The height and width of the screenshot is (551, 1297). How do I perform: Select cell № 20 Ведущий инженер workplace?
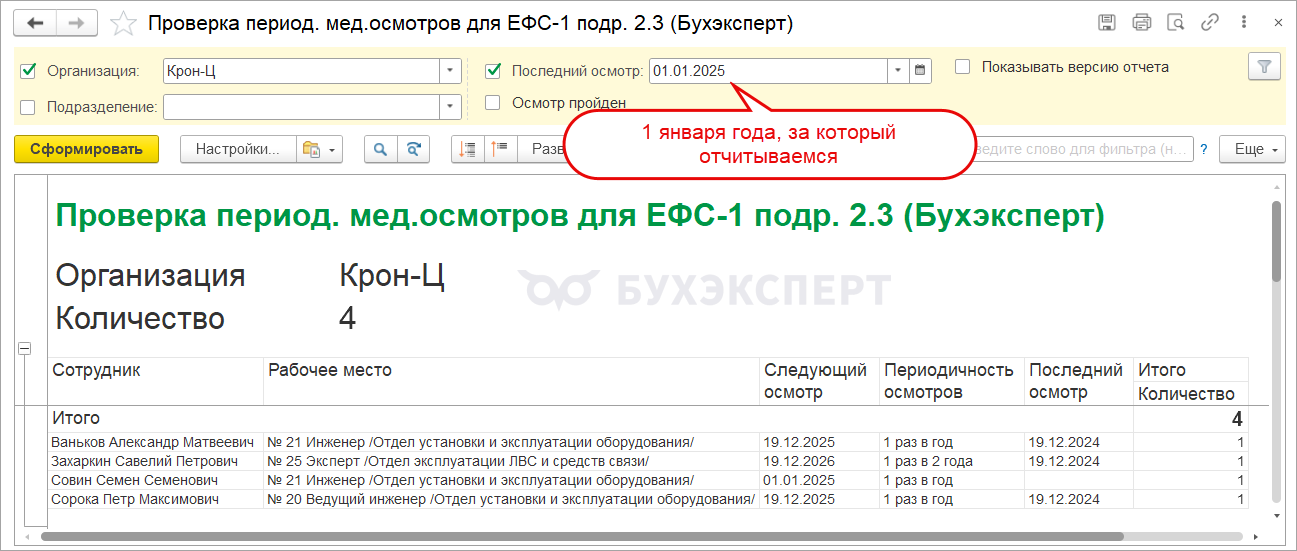click(511, 499)
